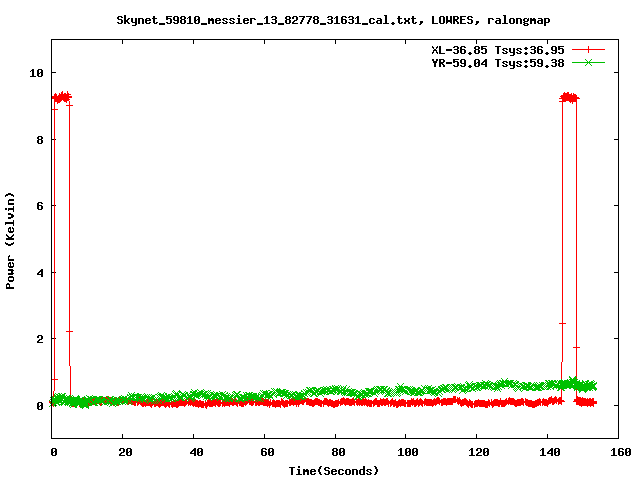Select legend entry XL-36.85 Tsys:36.95
This screenshot has height=480, width=640.
click(x=498, y=50)
